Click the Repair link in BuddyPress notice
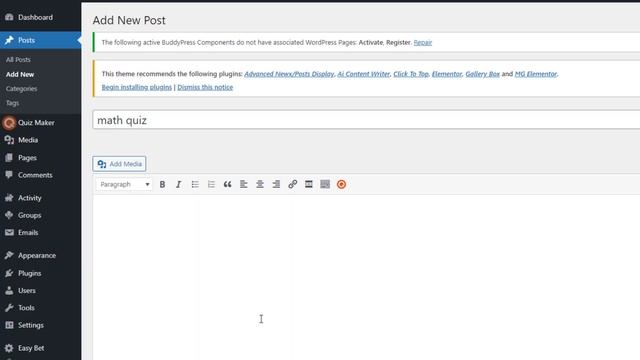The width and height of the screenshot is (640, 360). click(x=422, y=42)
